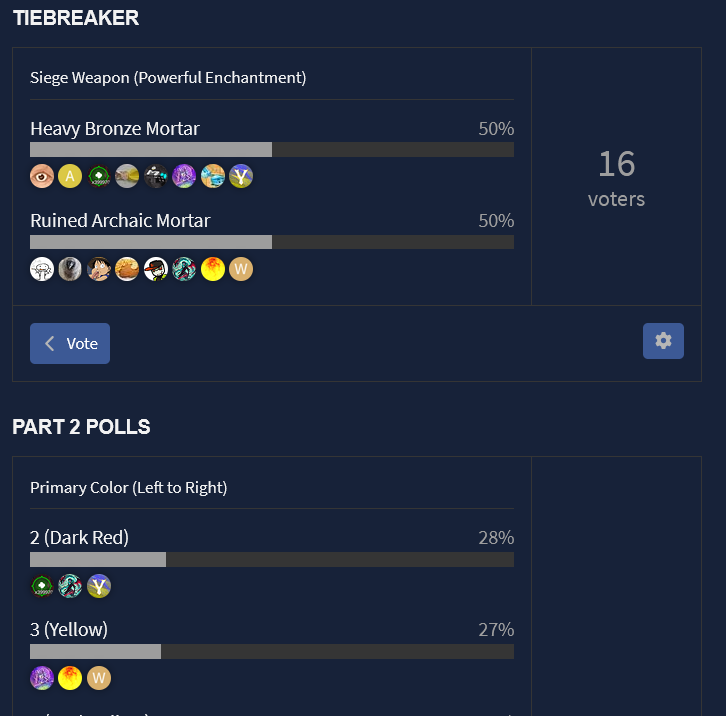
Task: Click the purple avatar under 3 (Yellow)
Action: coord(42,678)
